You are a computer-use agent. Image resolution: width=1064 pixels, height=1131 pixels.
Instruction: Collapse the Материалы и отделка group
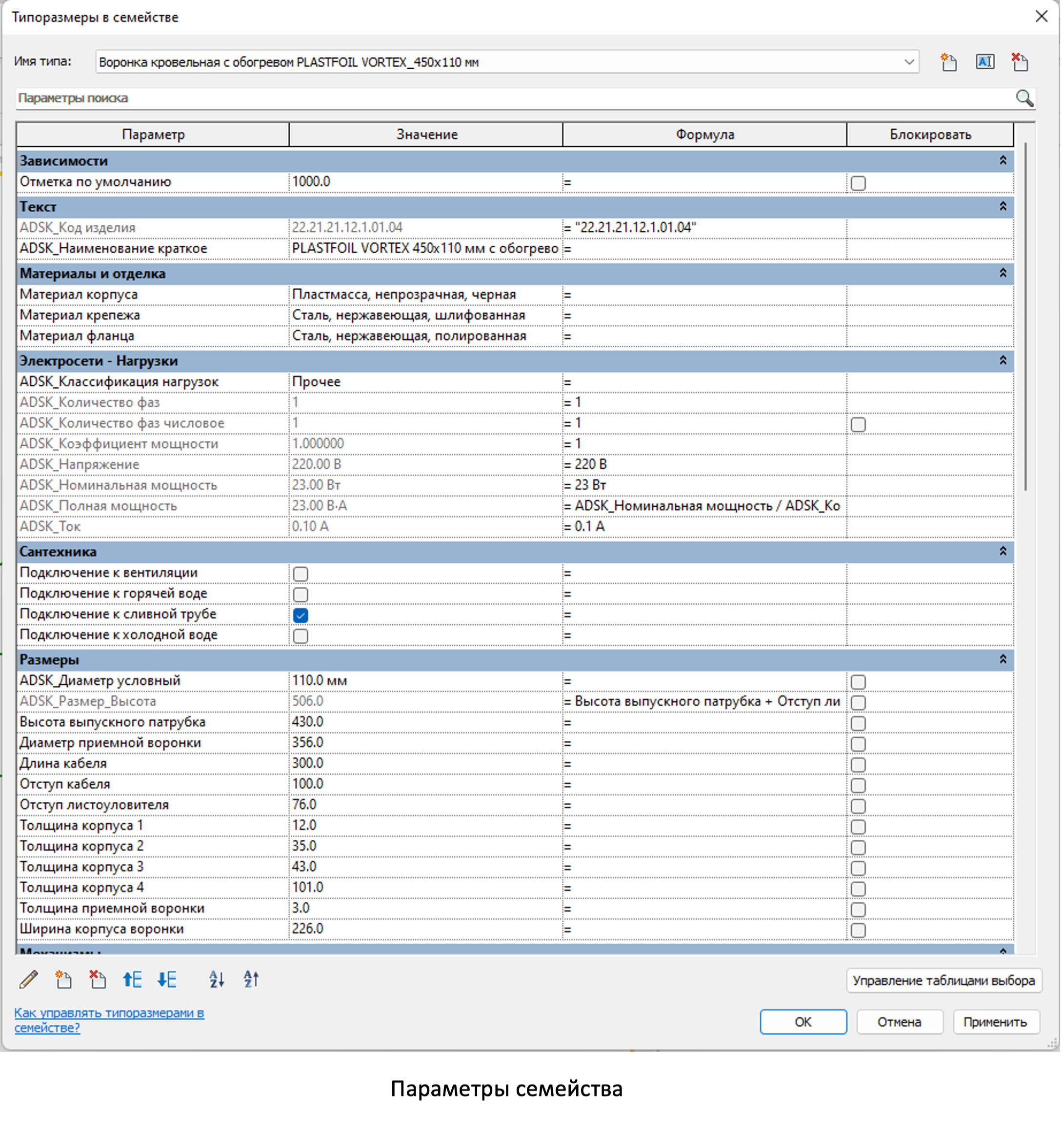[1003, 273]
